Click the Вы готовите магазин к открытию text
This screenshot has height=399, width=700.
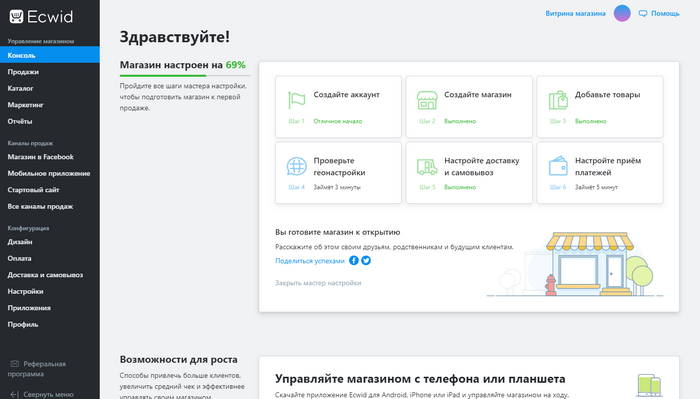click(x=338, y=232)
